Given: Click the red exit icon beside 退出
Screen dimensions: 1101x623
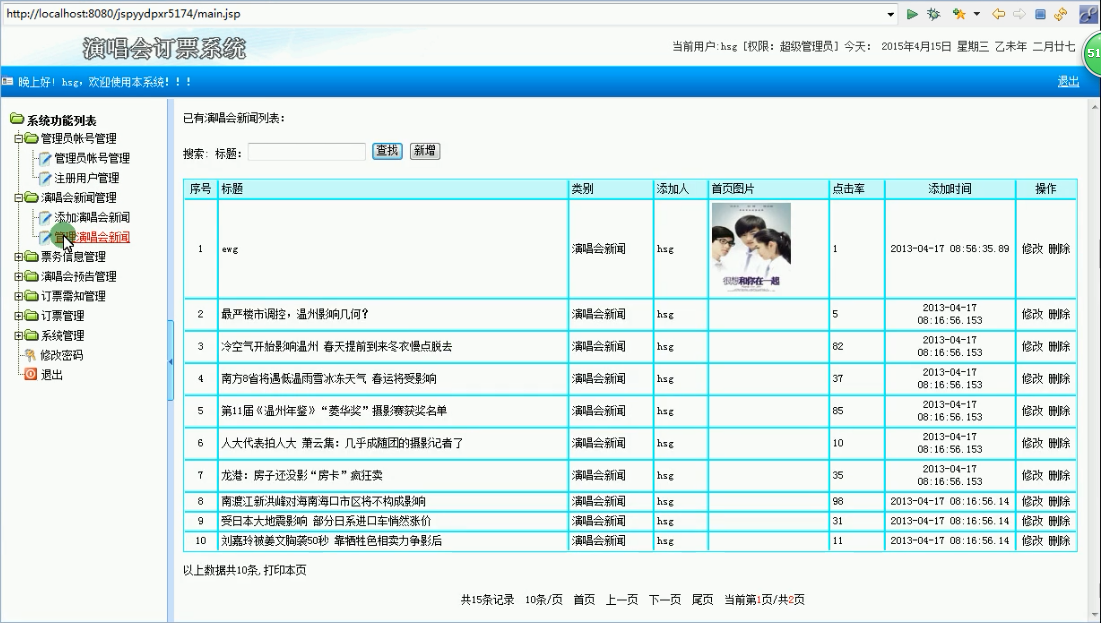Looking at the screenshot, I should pyautogui.click(x=30, y=375).
